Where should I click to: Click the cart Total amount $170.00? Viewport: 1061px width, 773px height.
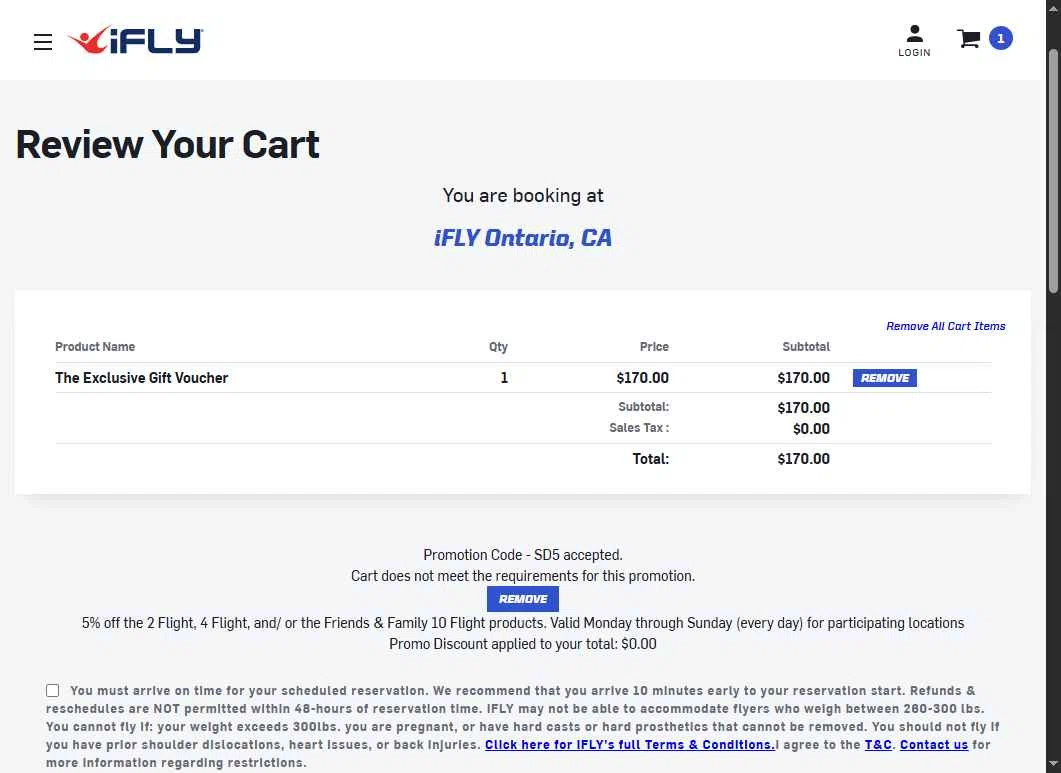[803, 459]
